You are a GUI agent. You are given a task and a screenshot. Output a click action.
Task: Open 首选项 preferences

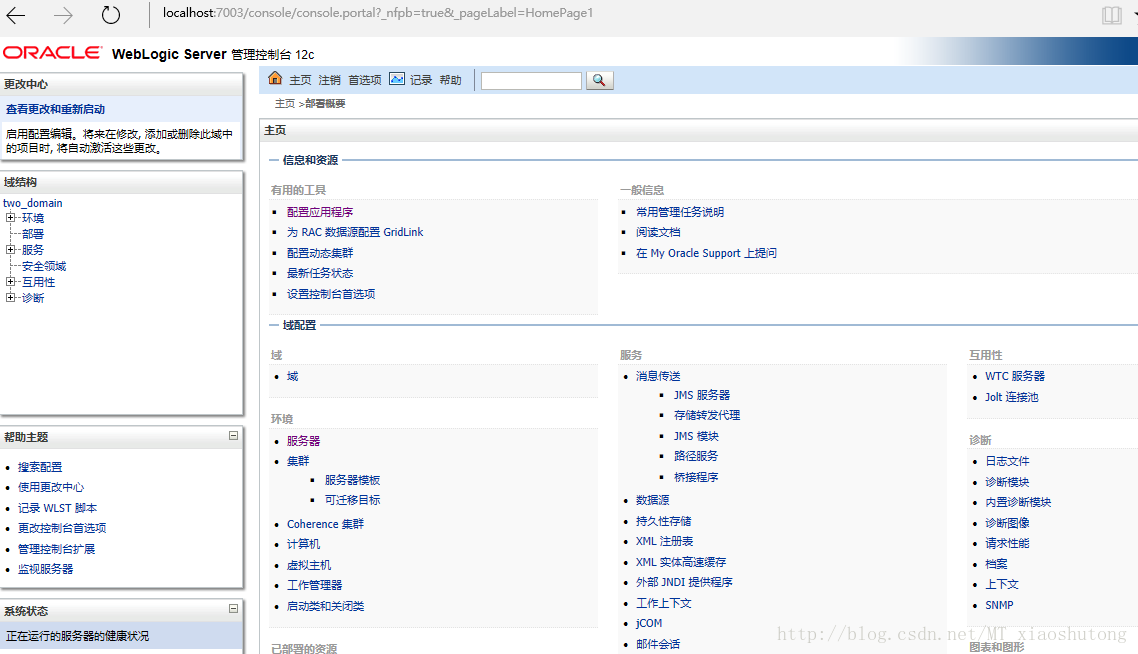coord(364,80)
